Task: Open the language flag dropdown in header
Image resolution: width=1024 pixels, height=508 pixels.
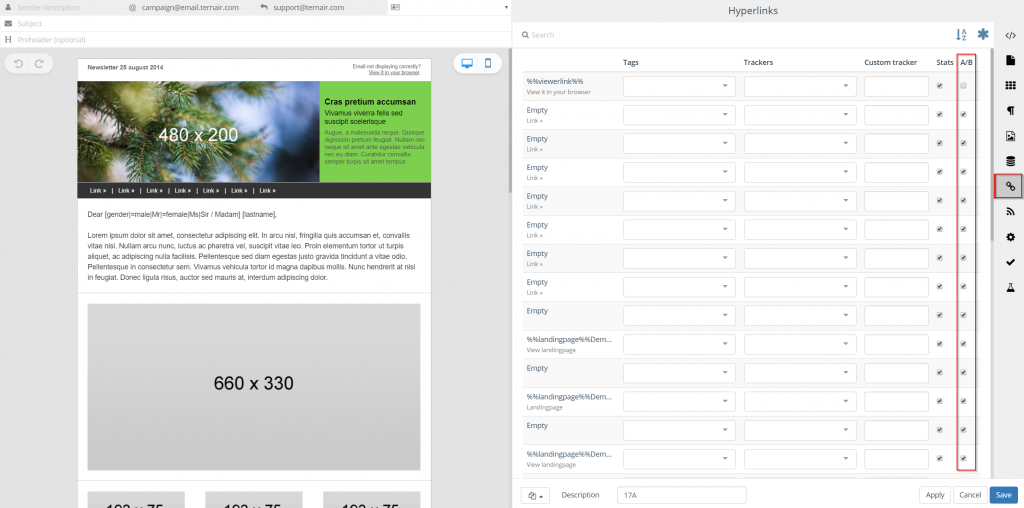Action: 449,7
